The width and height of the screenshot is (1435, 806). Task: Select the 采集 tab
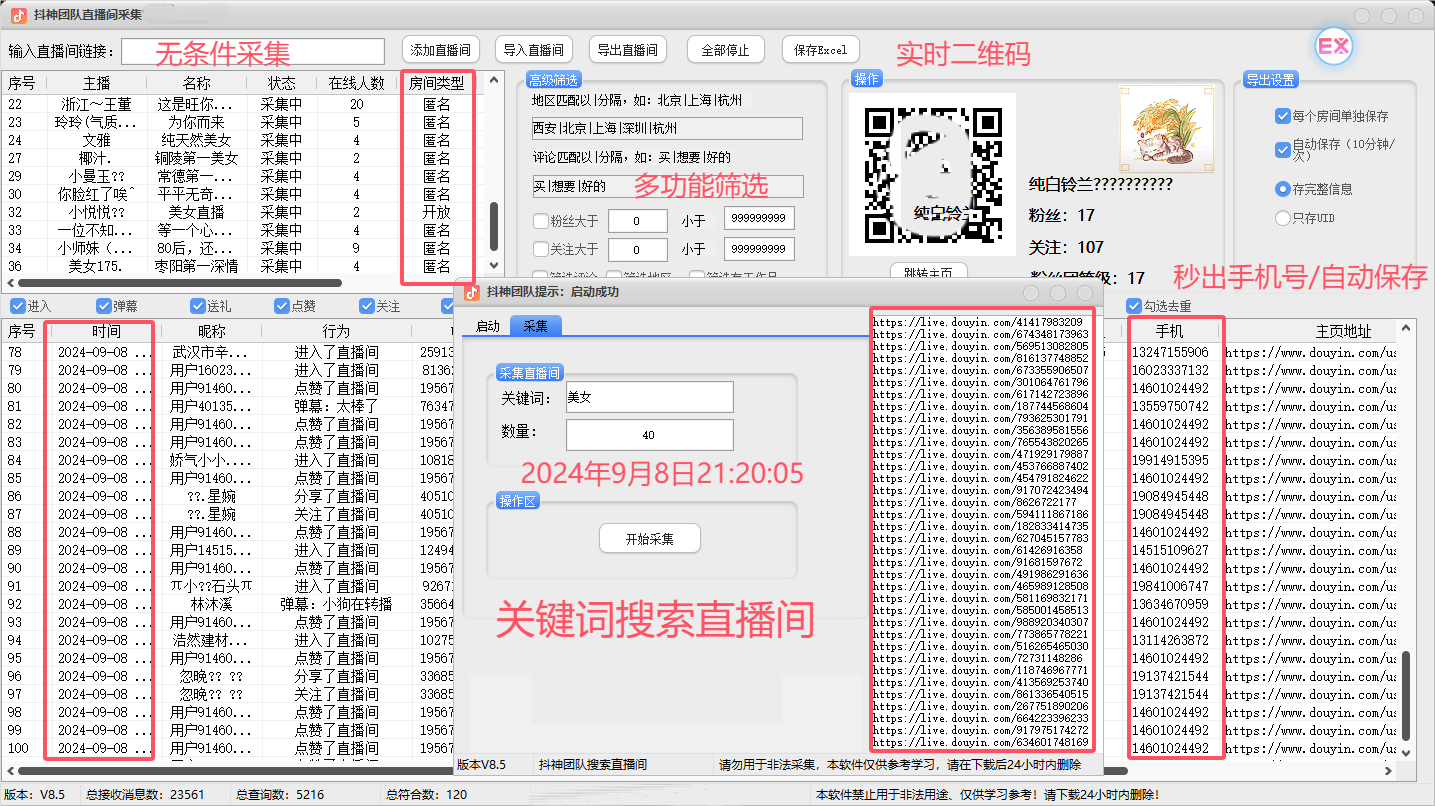535,326
